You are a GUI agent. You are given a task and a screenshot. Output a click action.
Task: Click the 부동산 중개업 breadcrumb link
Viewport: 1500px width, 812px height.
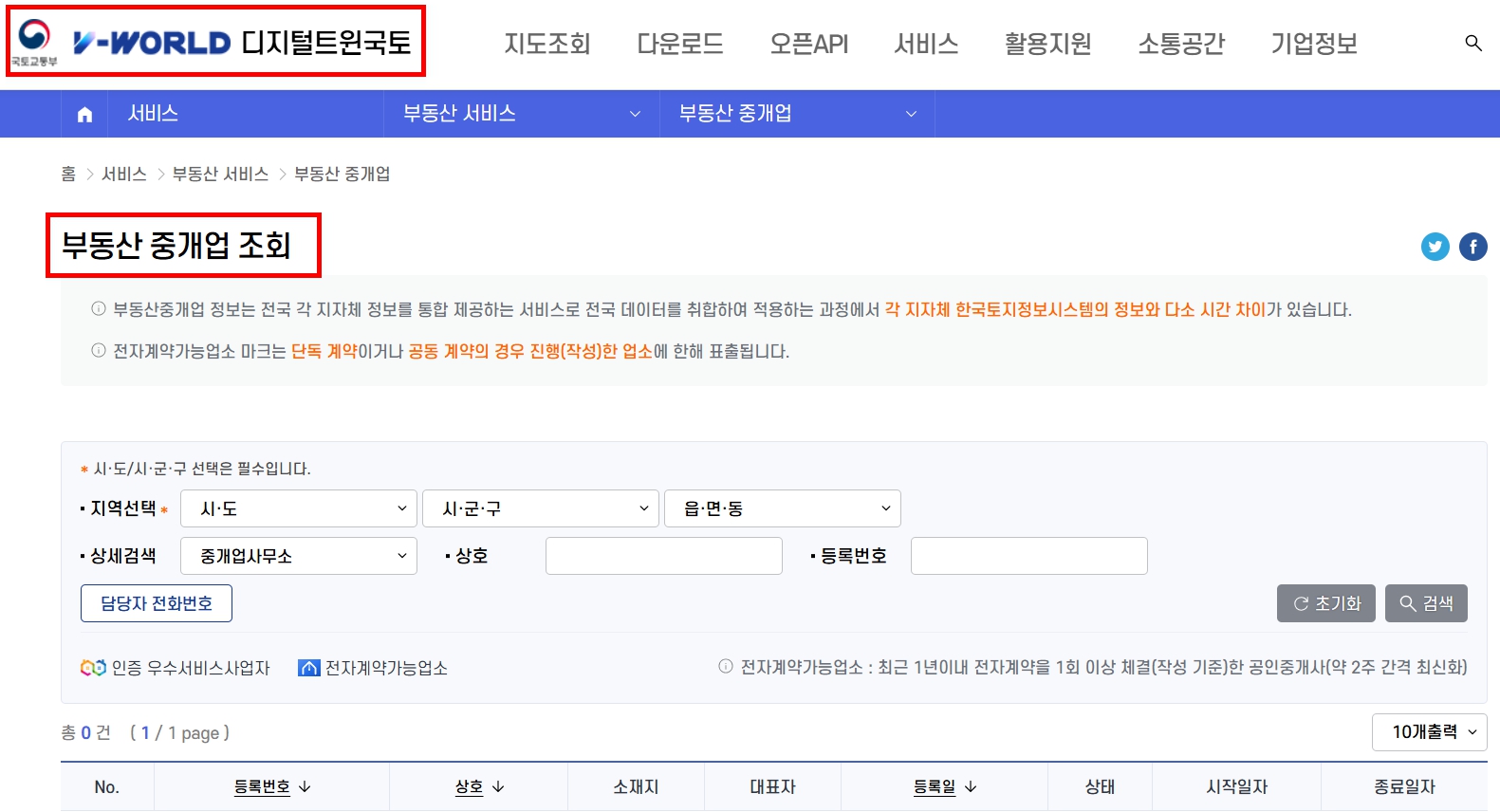(342, 174)
